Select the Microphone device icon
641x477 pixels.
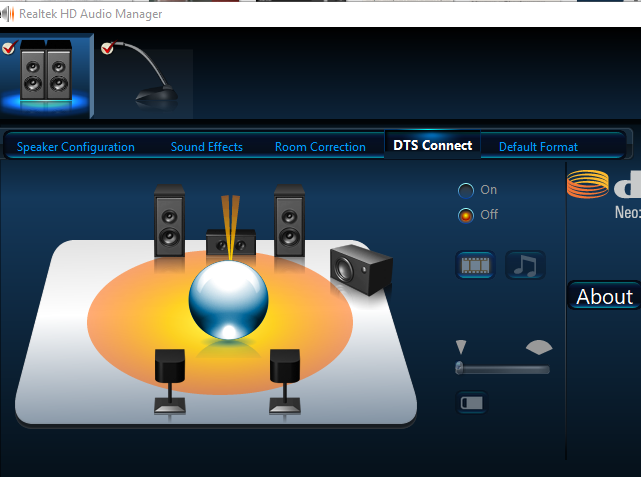pos(144,77)
